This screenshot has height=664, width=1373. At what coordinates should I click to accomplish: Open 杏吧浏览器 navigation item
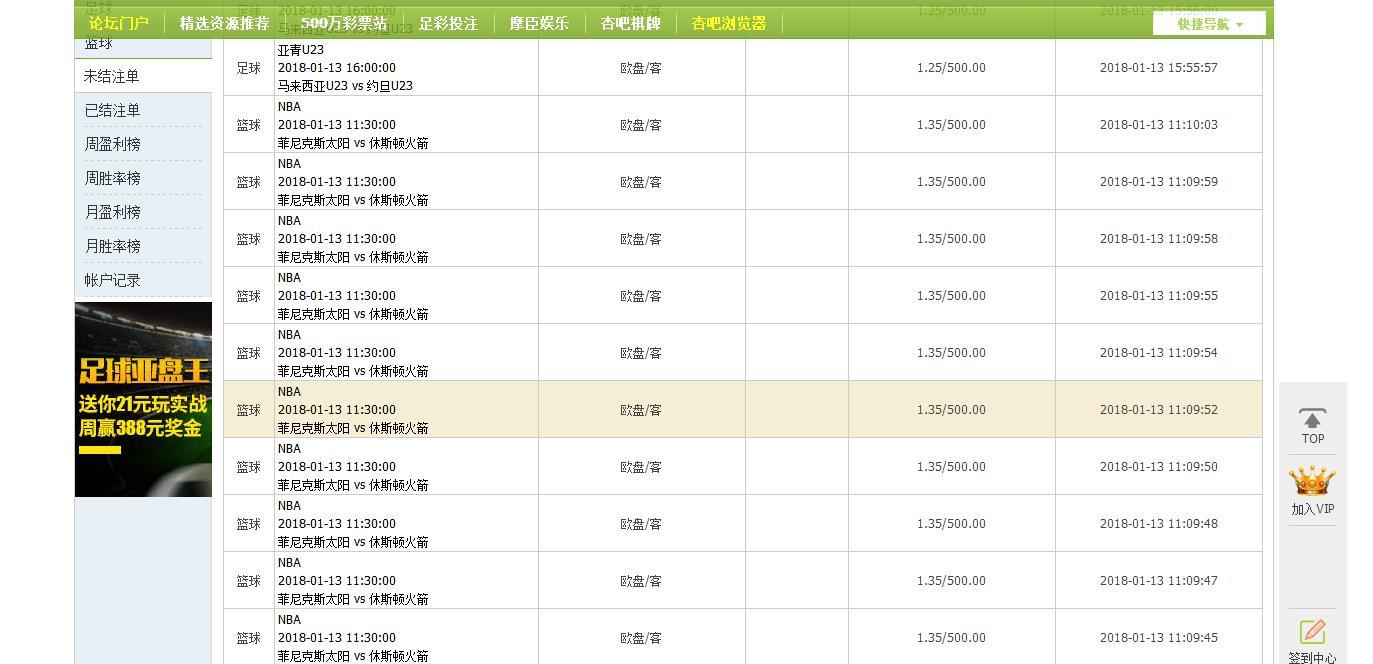729,23
